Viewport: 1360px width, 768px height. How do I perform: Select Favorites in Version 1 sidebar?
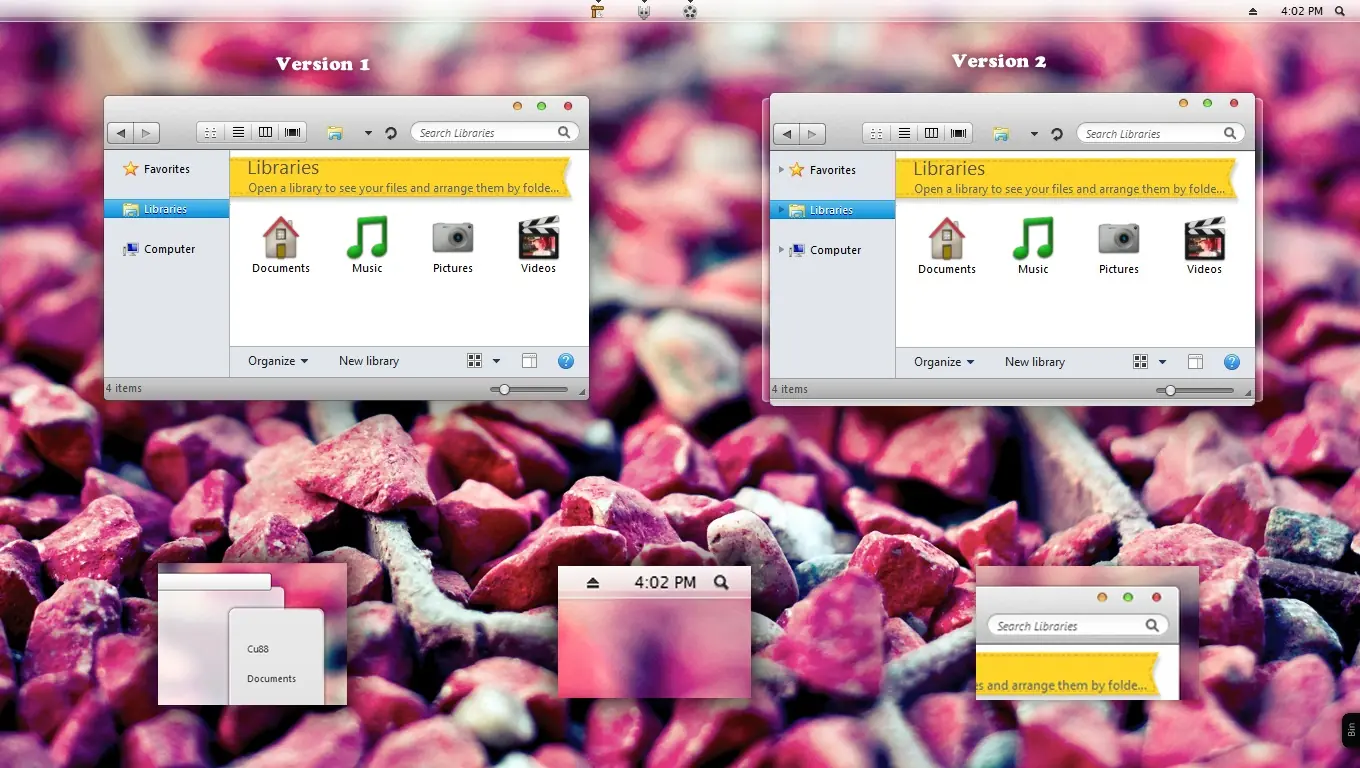(x=156, y=169)
